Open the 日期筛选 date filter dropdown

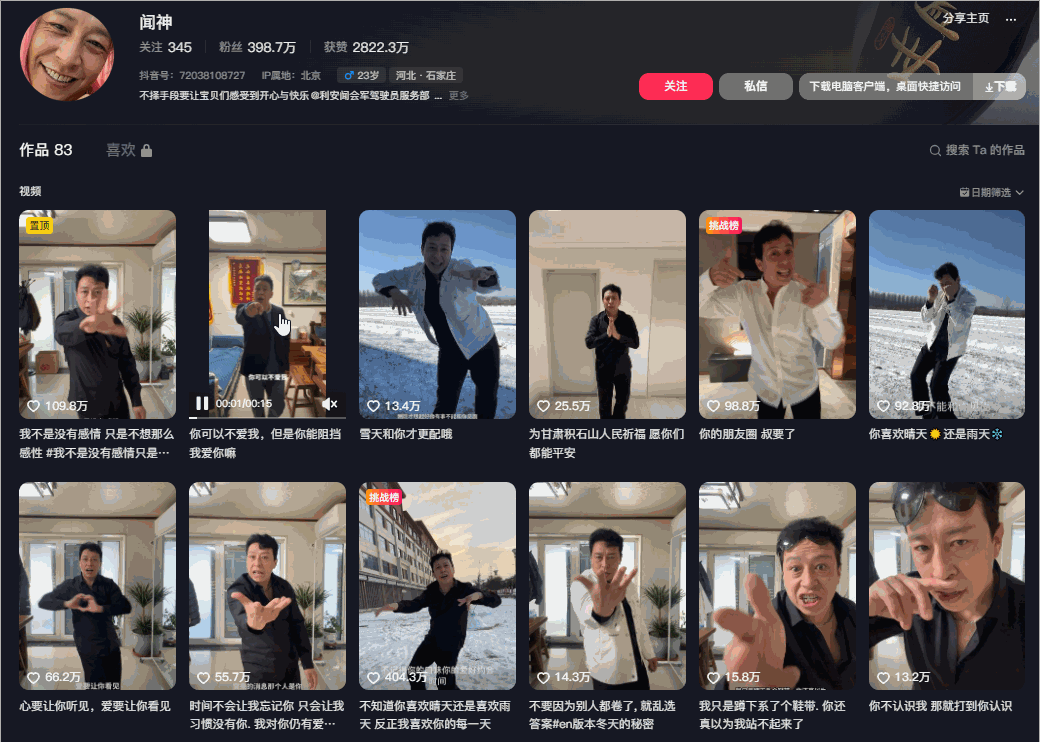pyautogui.click(x=991, y=192)
